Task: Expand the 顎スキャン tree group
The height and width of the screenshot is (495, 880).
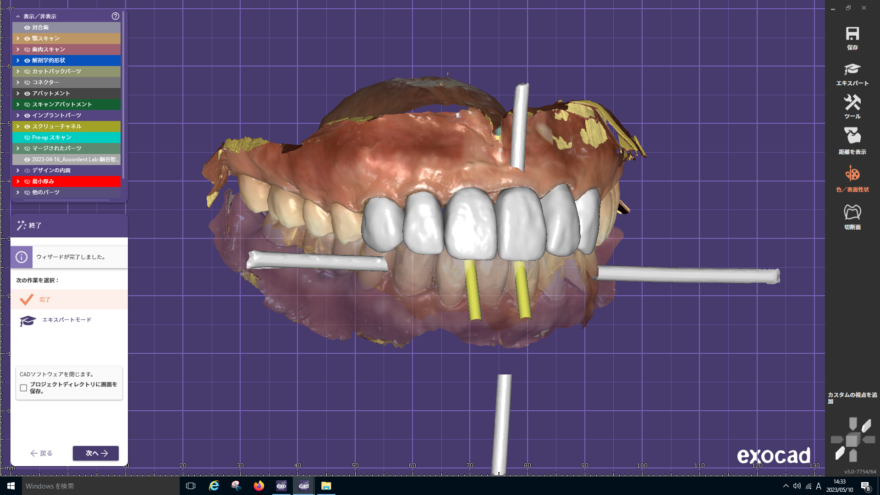Action: [x=18, y=38]
